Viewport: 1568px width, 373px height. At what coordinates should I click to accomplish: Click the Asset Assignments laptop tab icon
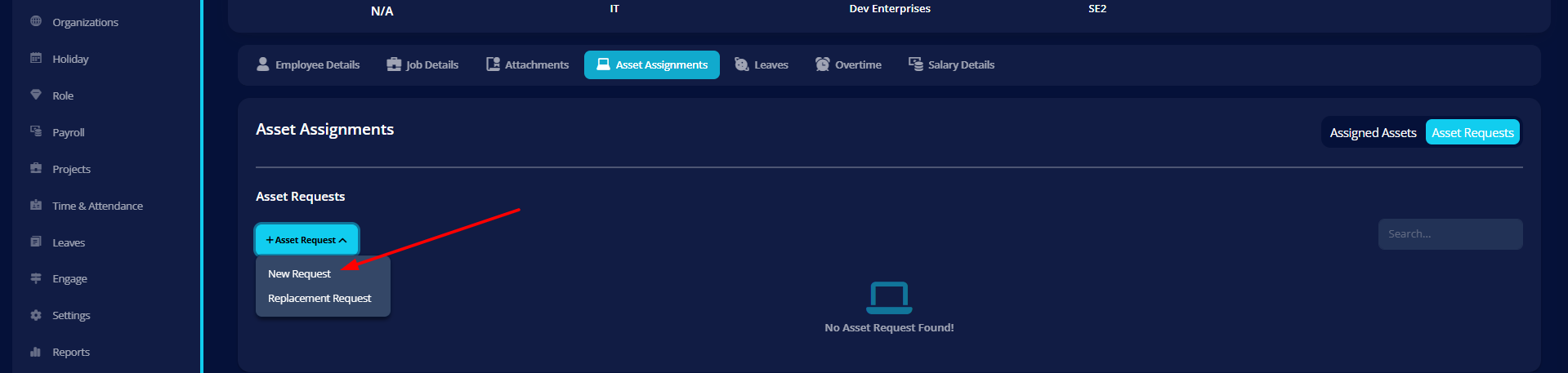point(604,64)
